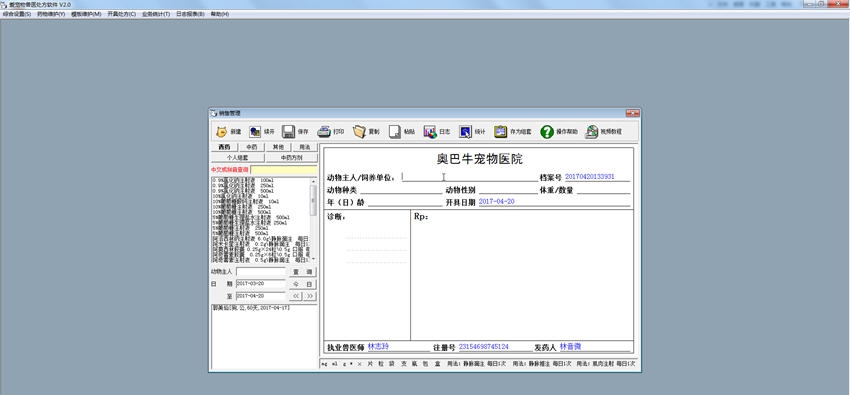Click the 今日 (Today) button

click(x=302, y=284)
